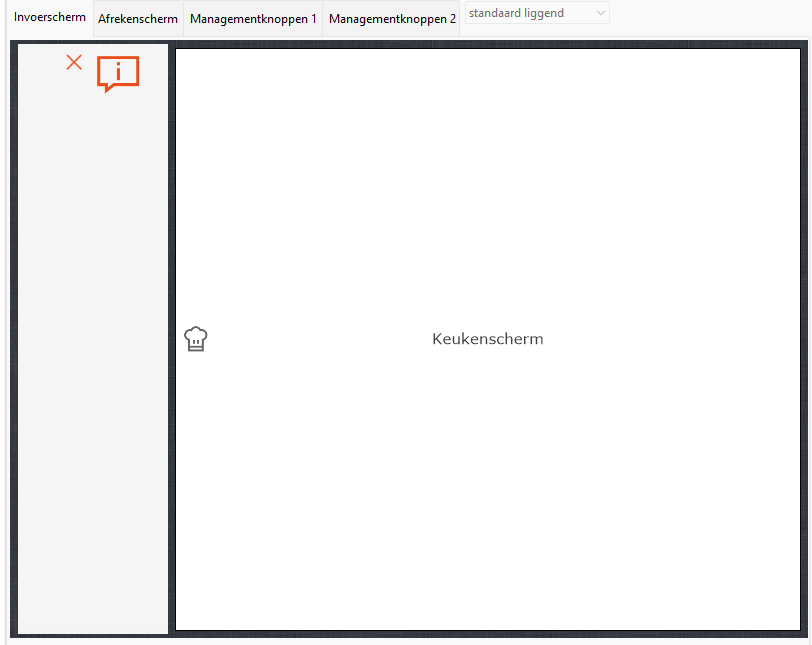Click the letter i inside the orange bubble
This screenshot has height=645, width=812.
coord(119,71)
